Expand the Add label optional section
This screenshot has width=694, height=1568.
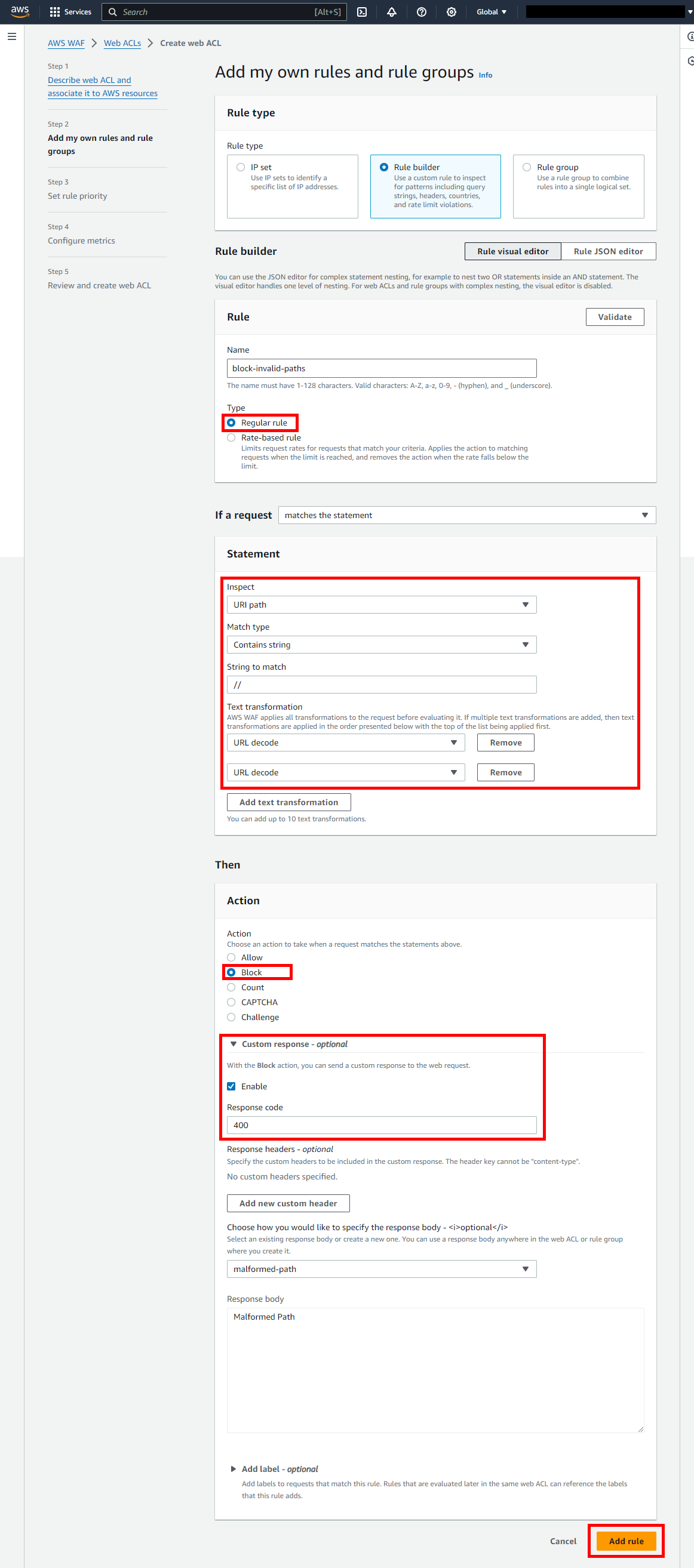pyautogui.click(x=234, y=1469)
